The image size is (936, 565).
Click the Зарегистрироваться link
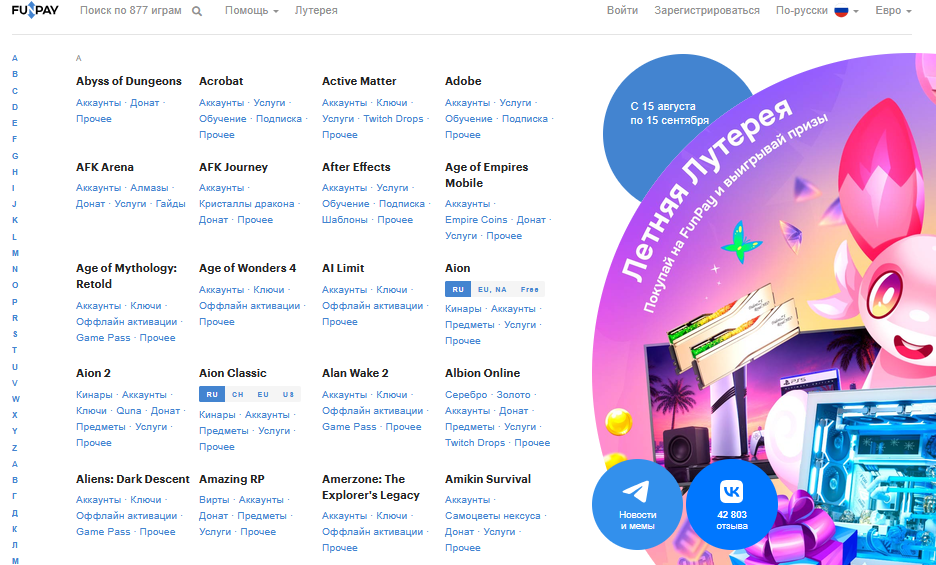click(707, 11)
